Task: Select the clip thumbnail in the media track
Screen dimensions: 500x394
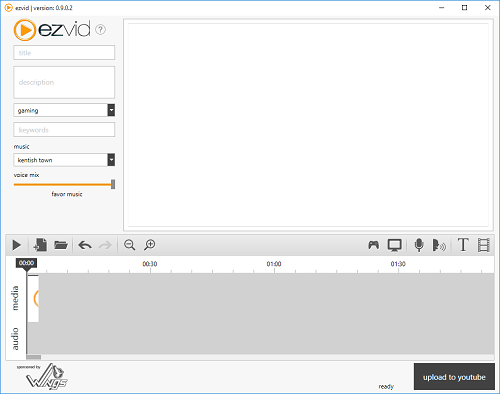Action: pyautogui.click(x=33, y=298)
